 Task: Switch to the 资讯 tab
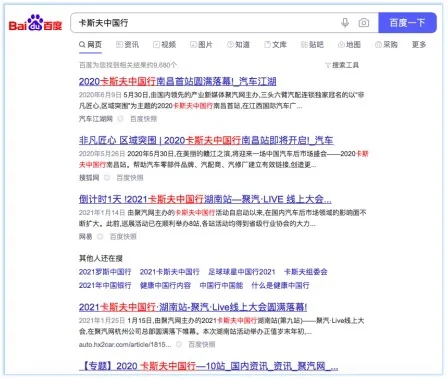127,45
